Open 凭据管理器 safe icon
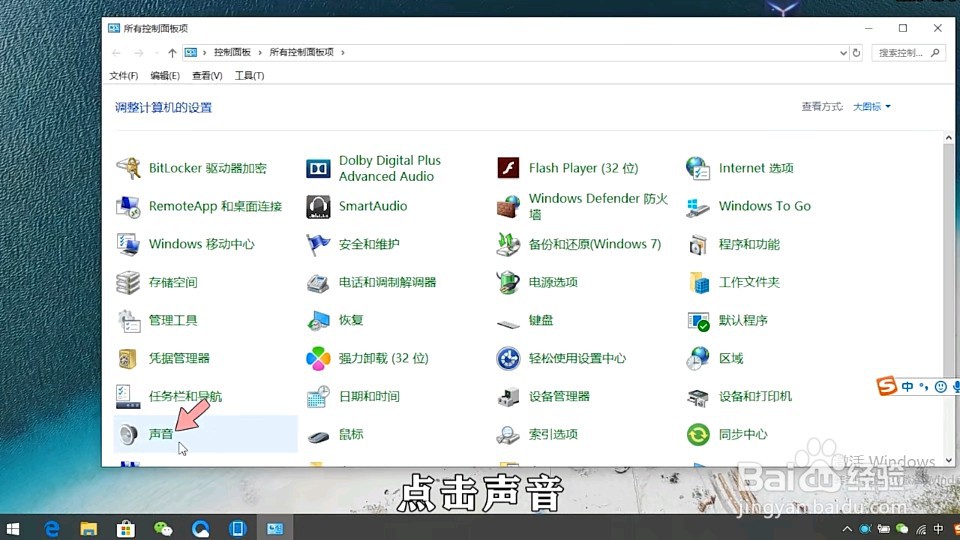 pos(128,359)
